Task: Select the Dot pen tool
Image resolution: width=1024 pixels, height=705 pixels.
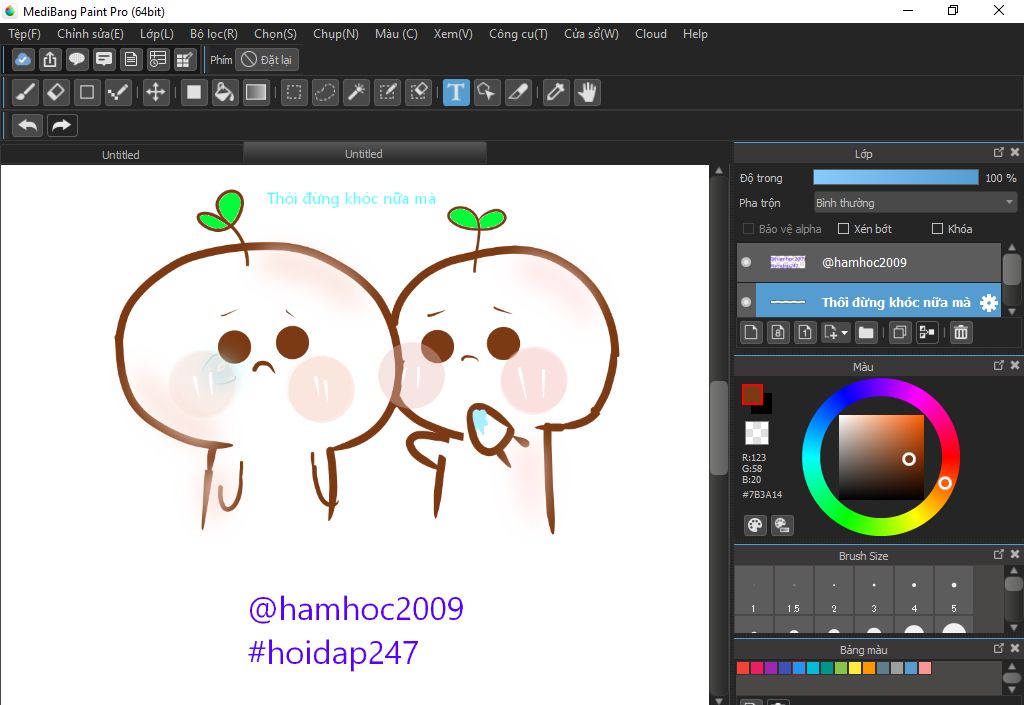Action: (118, 93)
